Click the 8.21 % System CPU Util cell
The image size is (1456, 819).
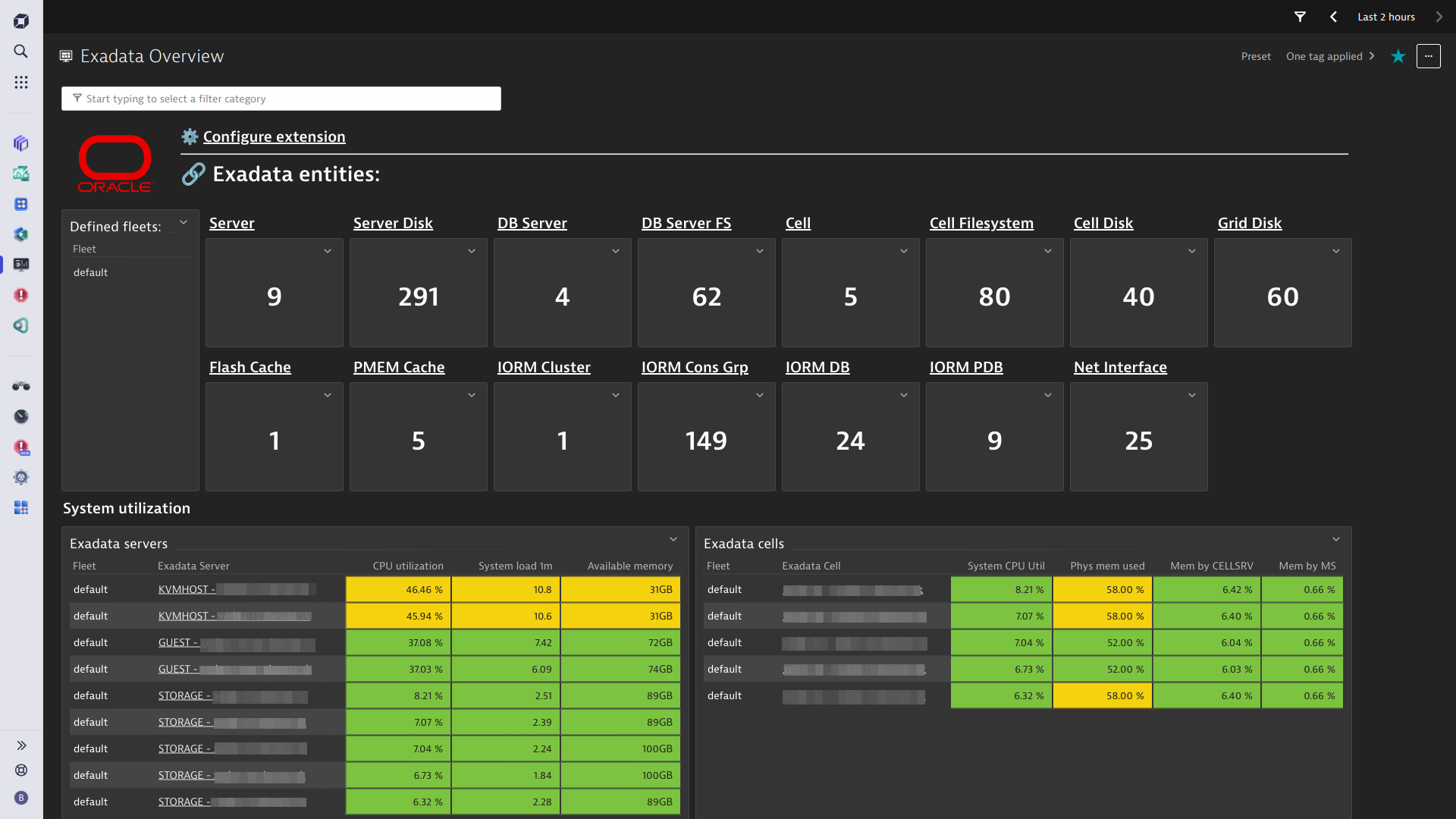tap(1001, 589)
